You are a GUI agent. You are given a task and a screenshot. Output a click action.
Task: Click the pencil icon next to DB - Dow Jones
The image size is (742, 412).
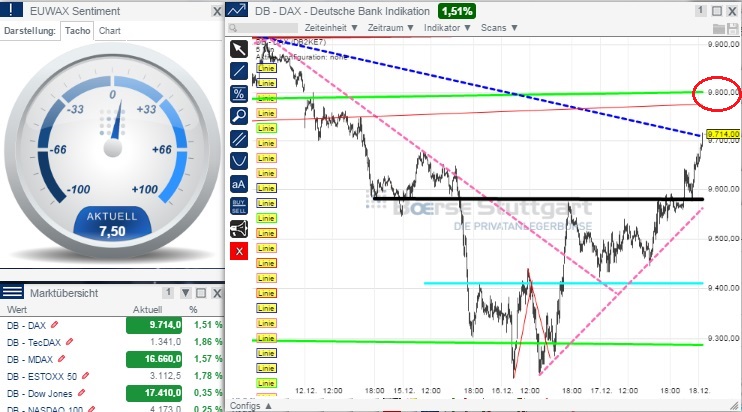81,393
